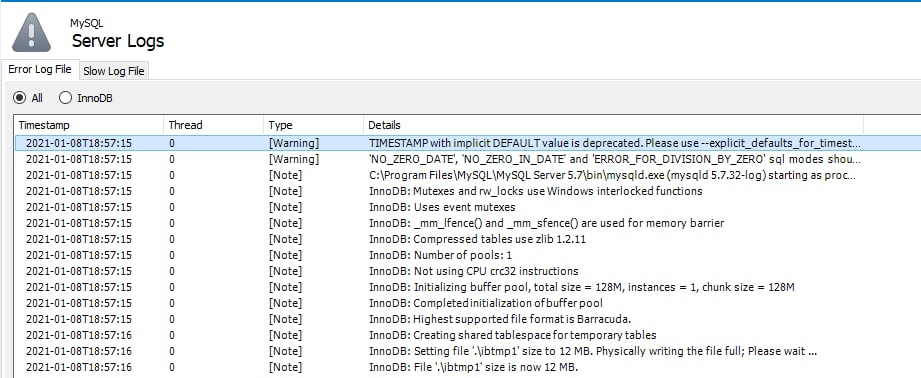Click the MySQL label above Server Logs

(86, 23)
